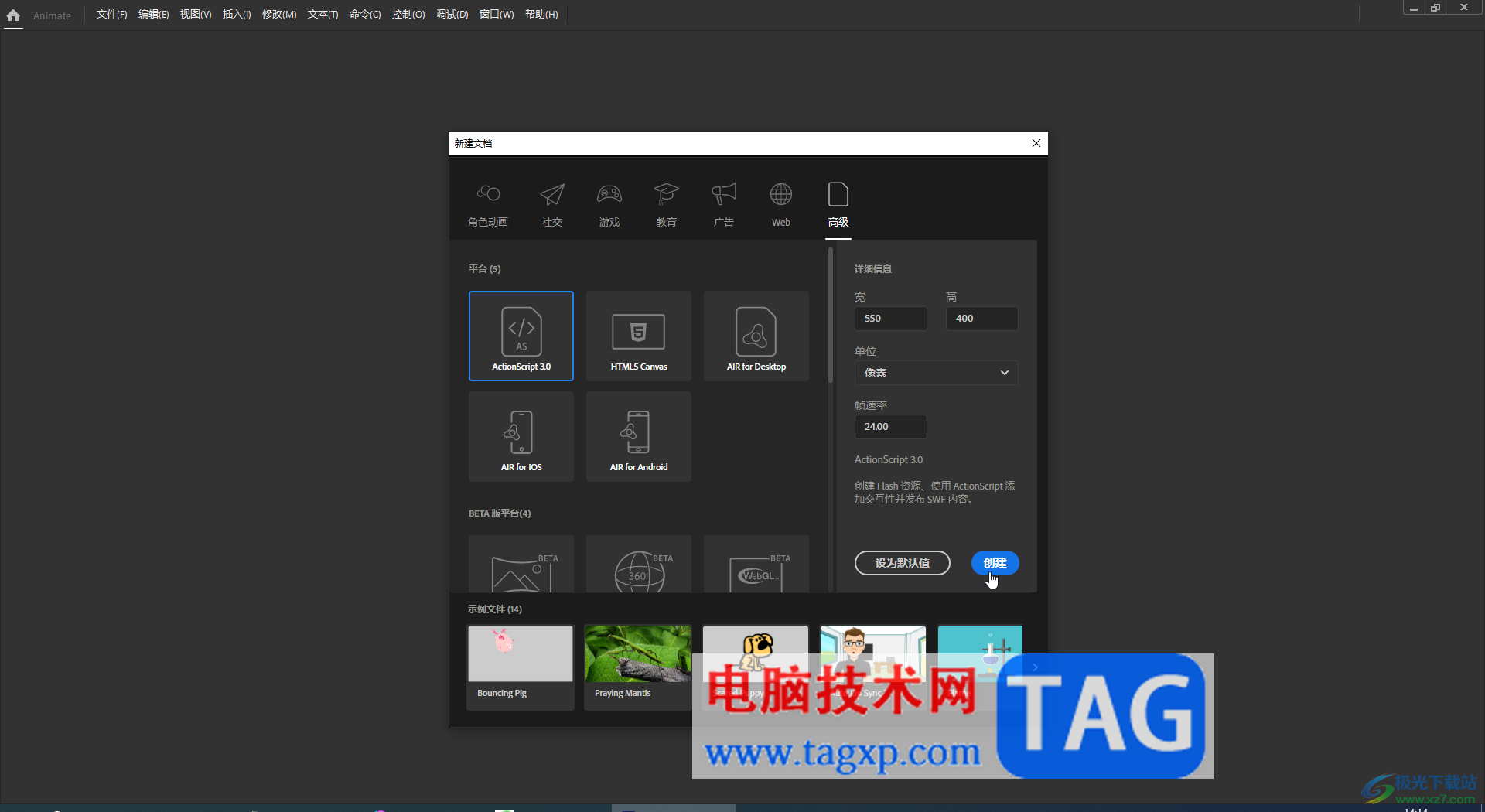Viewport: 1485px width, 812px height.
Task: Click the height field showing 400
Action: (981, 319)
